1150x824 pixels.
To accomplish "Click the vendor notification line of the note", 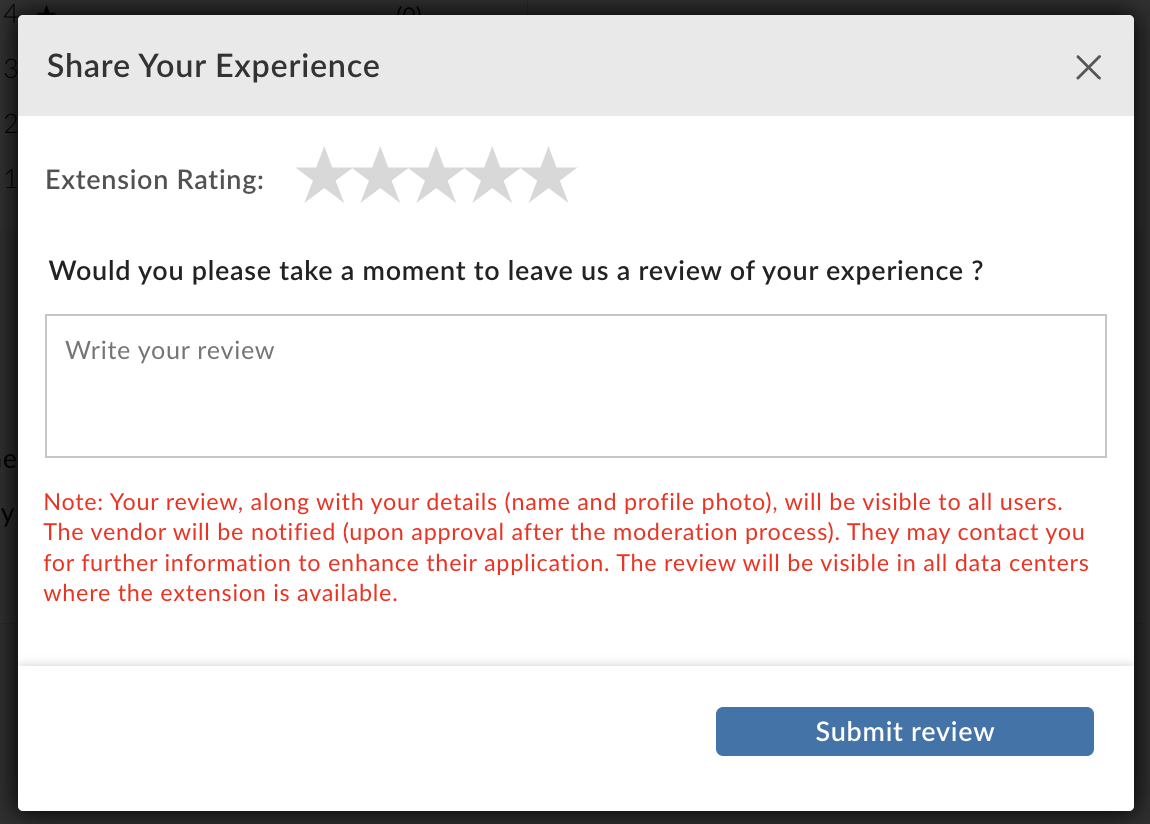I will 563,532.
